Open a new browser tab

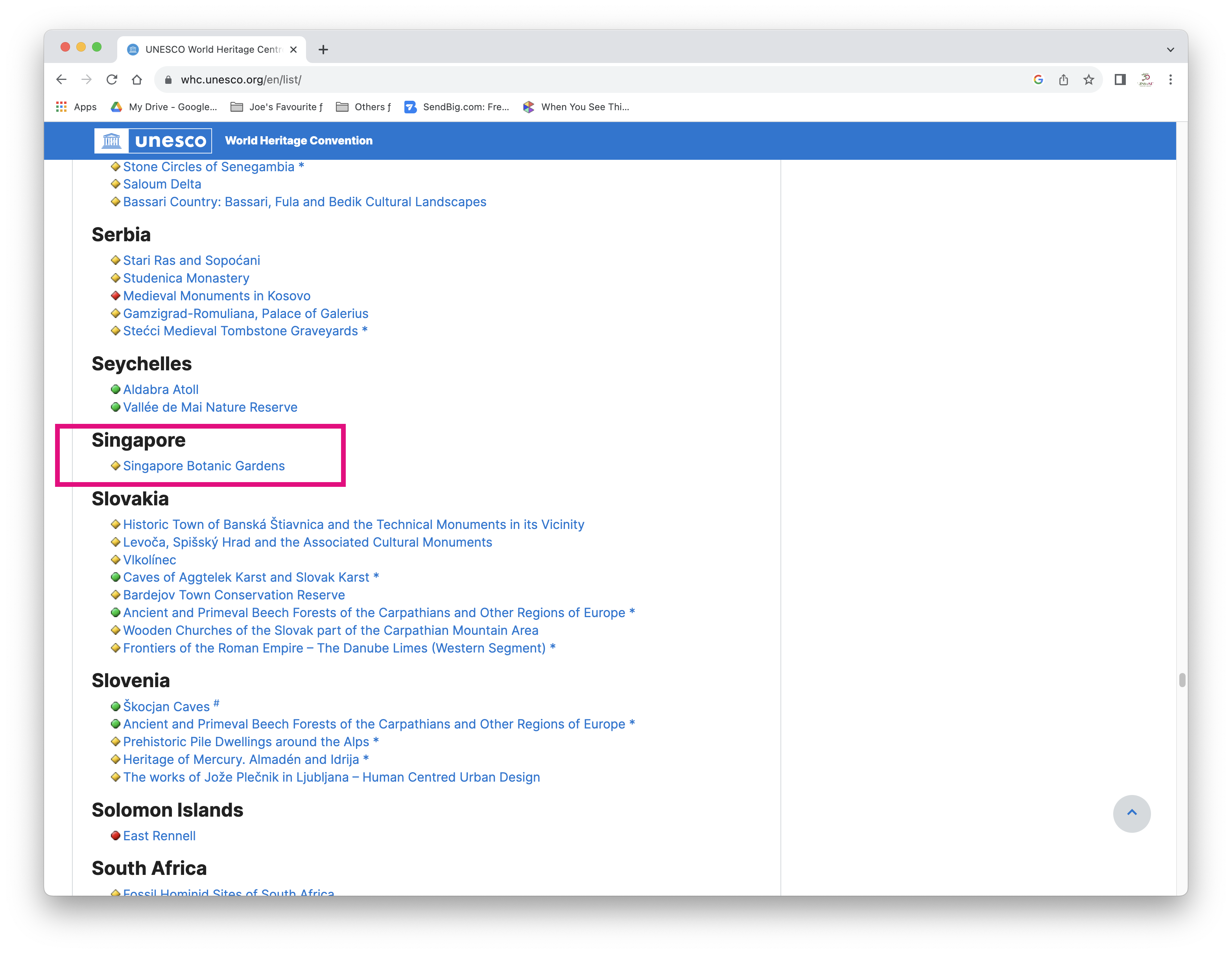pos(323,50)
